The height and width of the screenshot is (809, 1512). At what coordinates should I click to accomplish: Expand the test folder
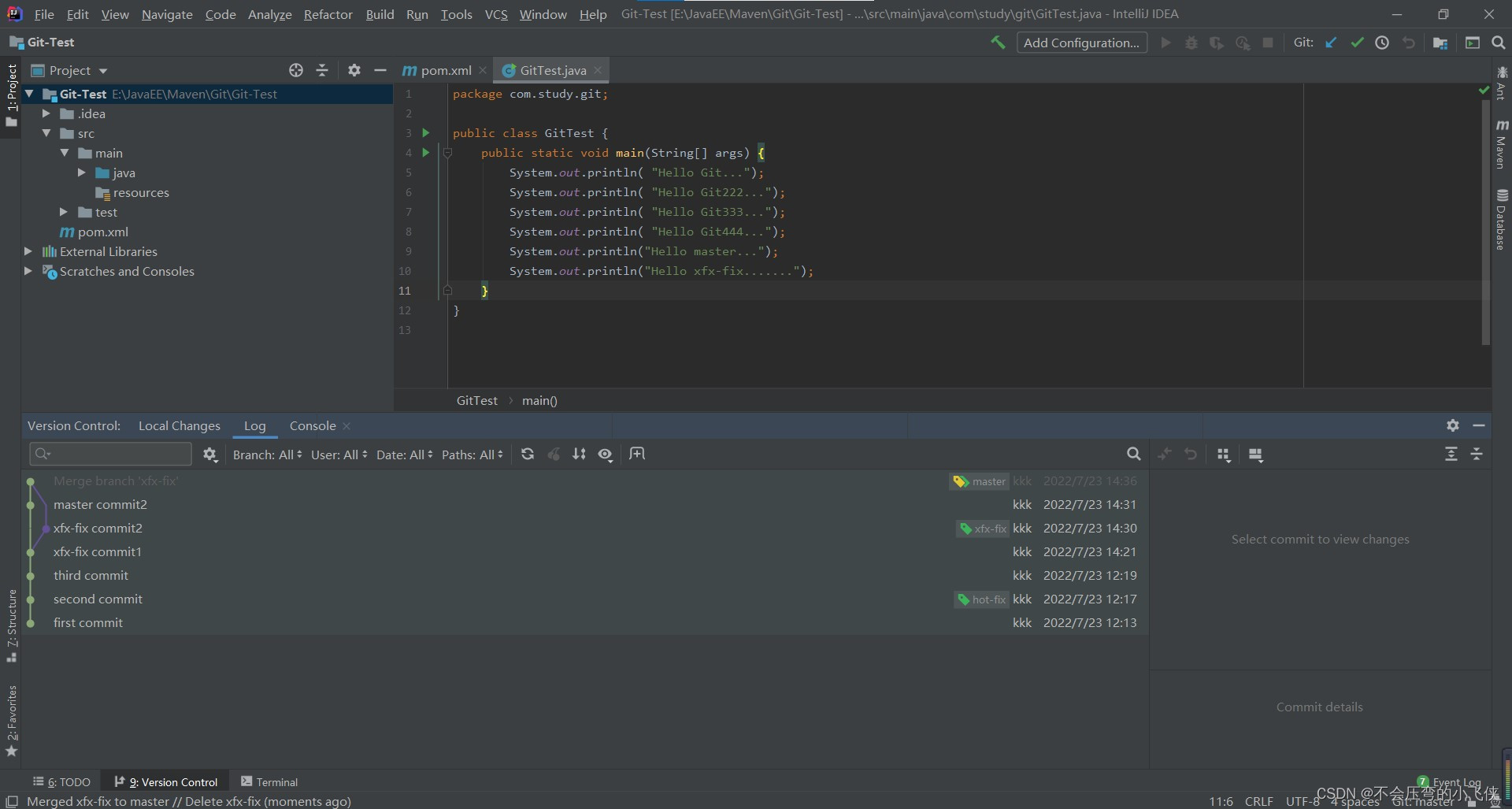(64, 212)
